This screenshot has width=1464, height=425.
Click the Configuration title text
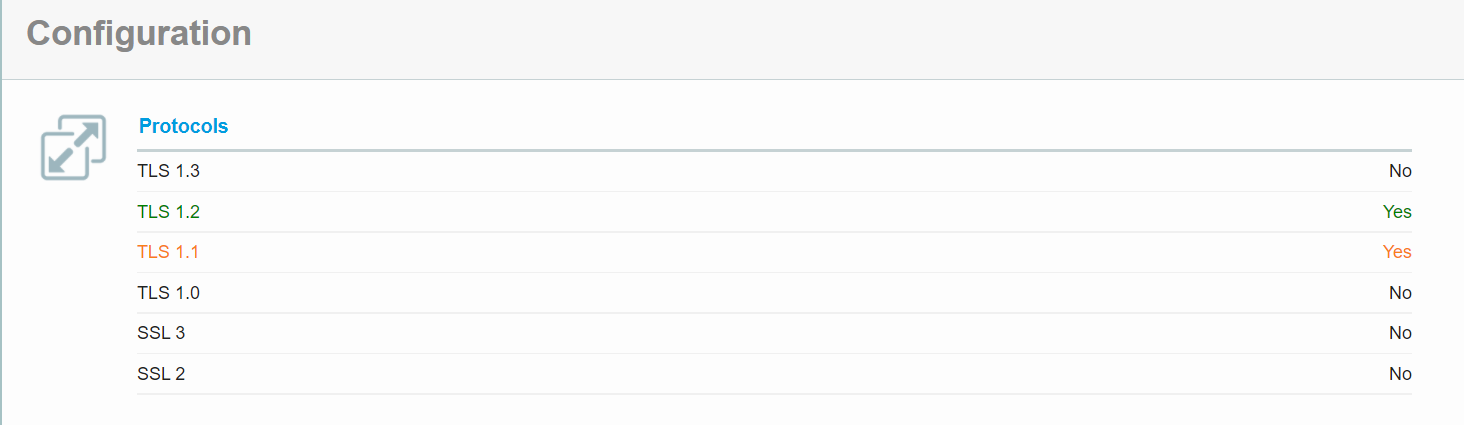point(139,33)
